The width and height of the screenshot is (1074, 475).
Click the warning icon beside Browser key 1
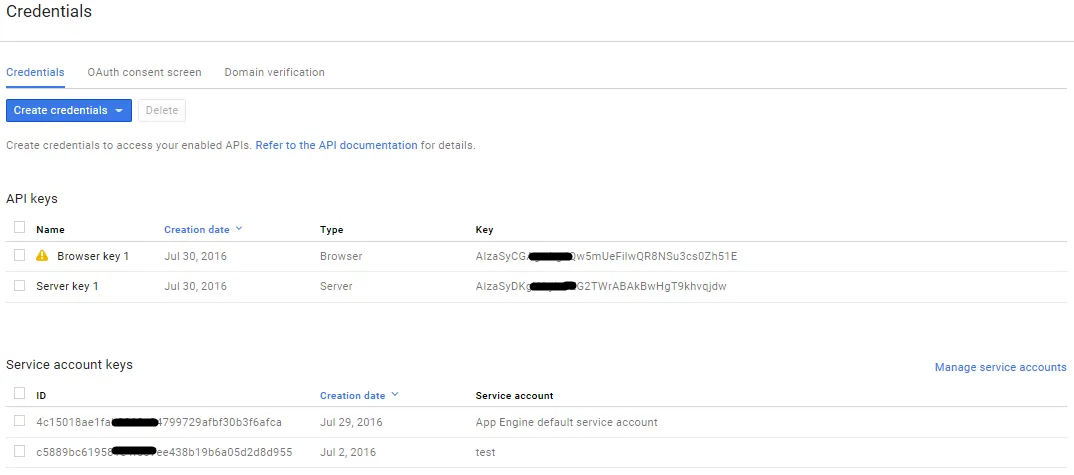click(42, 256)
